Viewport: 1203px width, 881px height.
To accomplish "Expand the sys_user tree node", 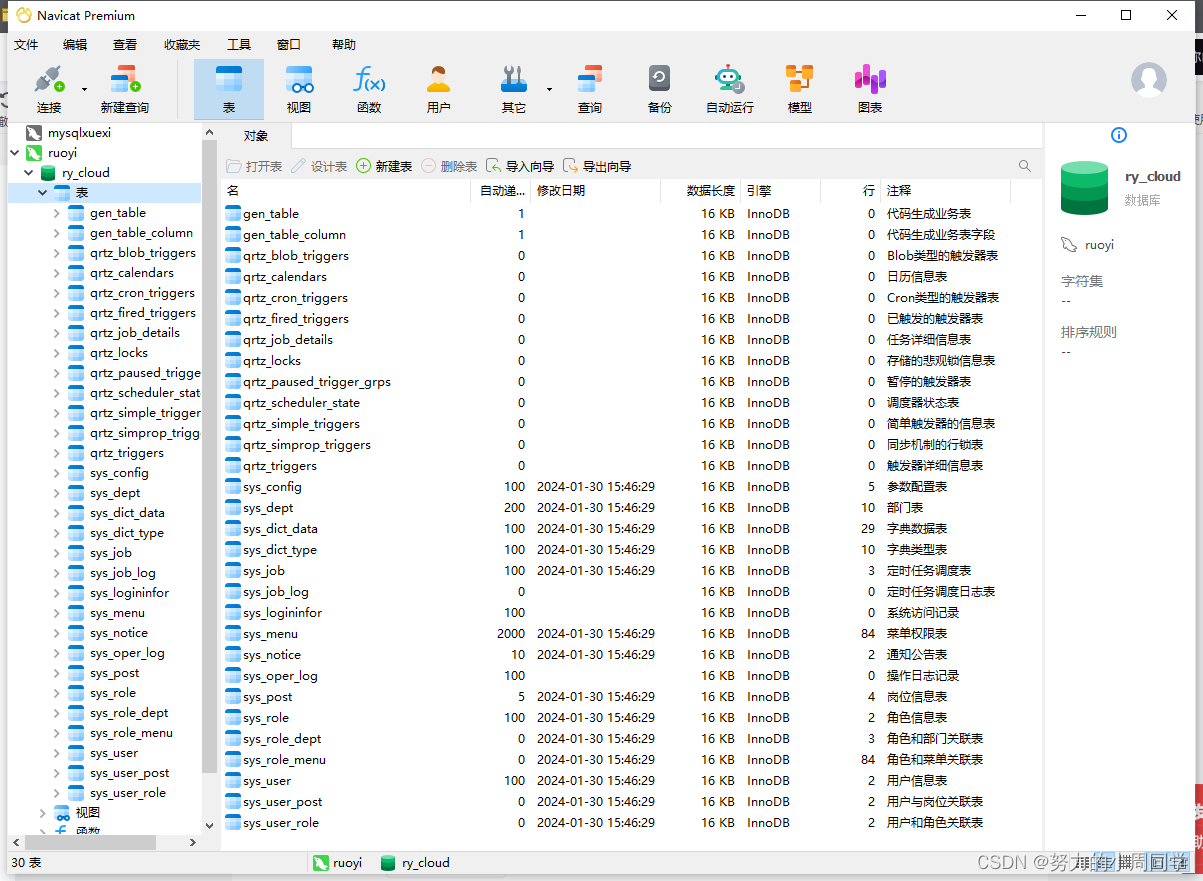I will click(x=57, y=753).
